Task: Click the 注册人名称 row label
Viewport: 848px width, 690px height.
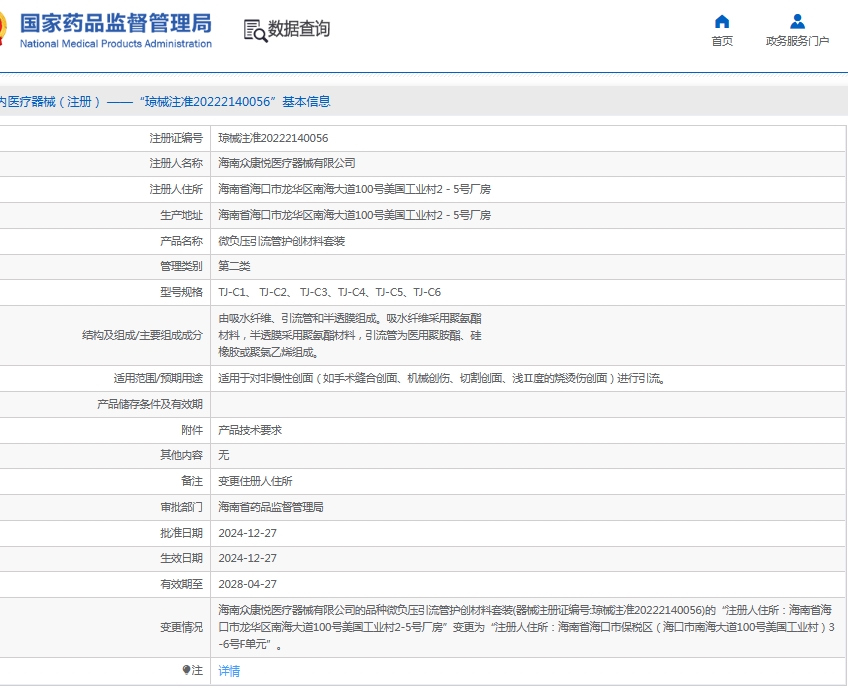Action: (x=176, y=163)
